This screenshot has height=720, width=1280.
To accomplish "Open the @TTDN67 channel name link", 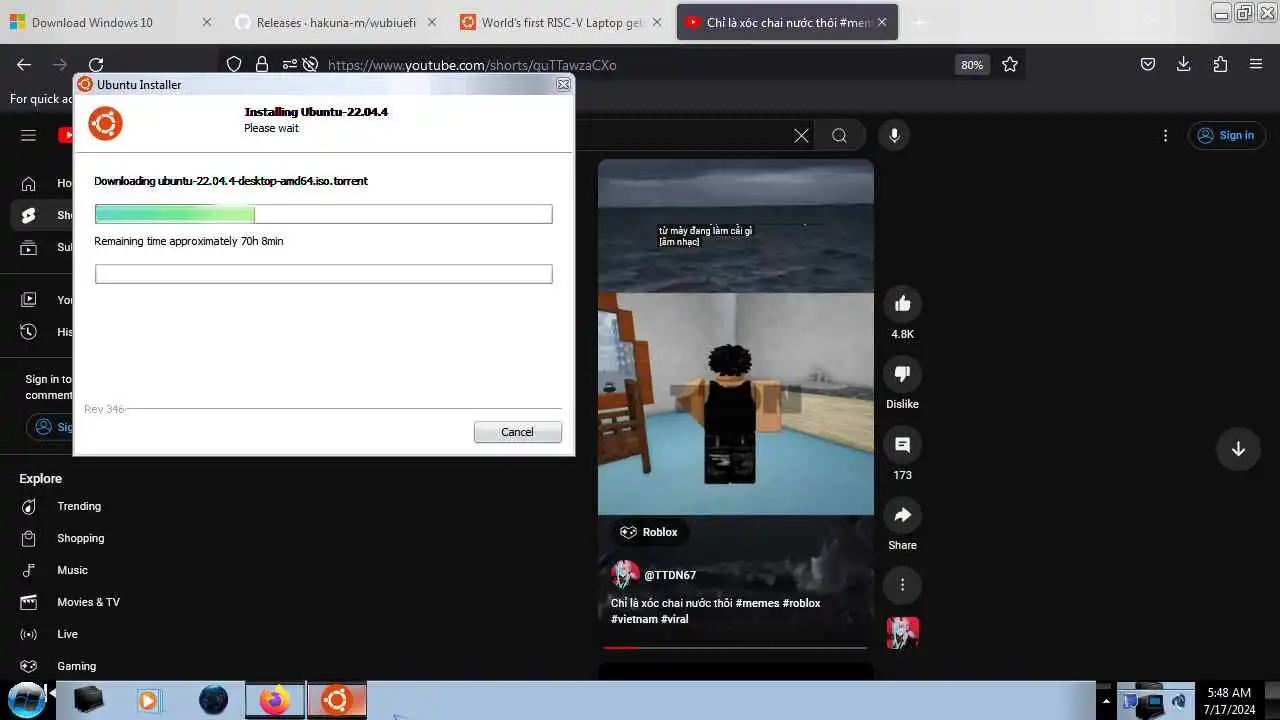I will coord(670,575).
